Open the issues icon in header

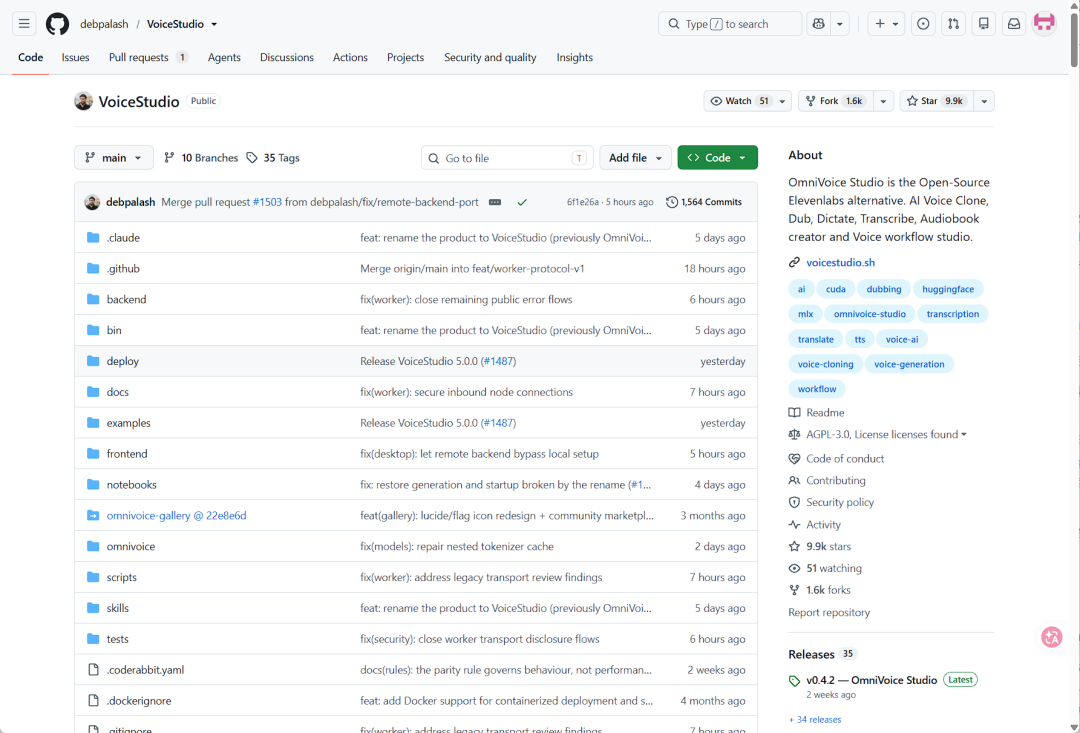[923, 24]
